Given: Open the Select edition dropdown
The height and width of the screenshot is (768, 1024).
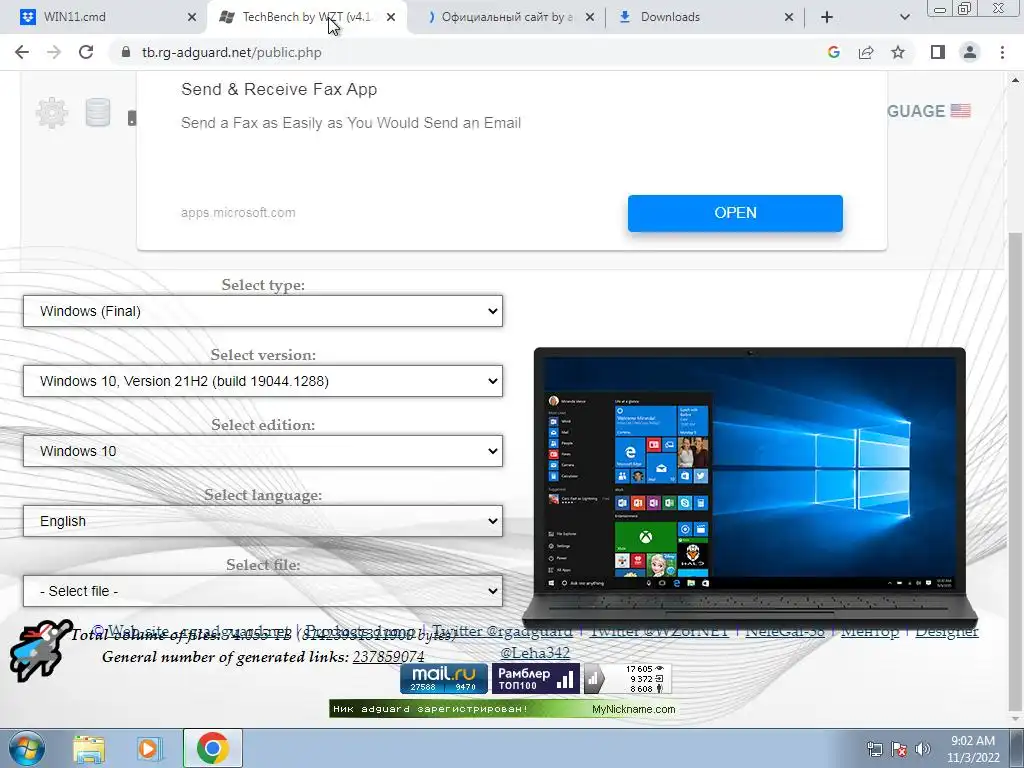Looking at the screenshot, I should [263, 451].
